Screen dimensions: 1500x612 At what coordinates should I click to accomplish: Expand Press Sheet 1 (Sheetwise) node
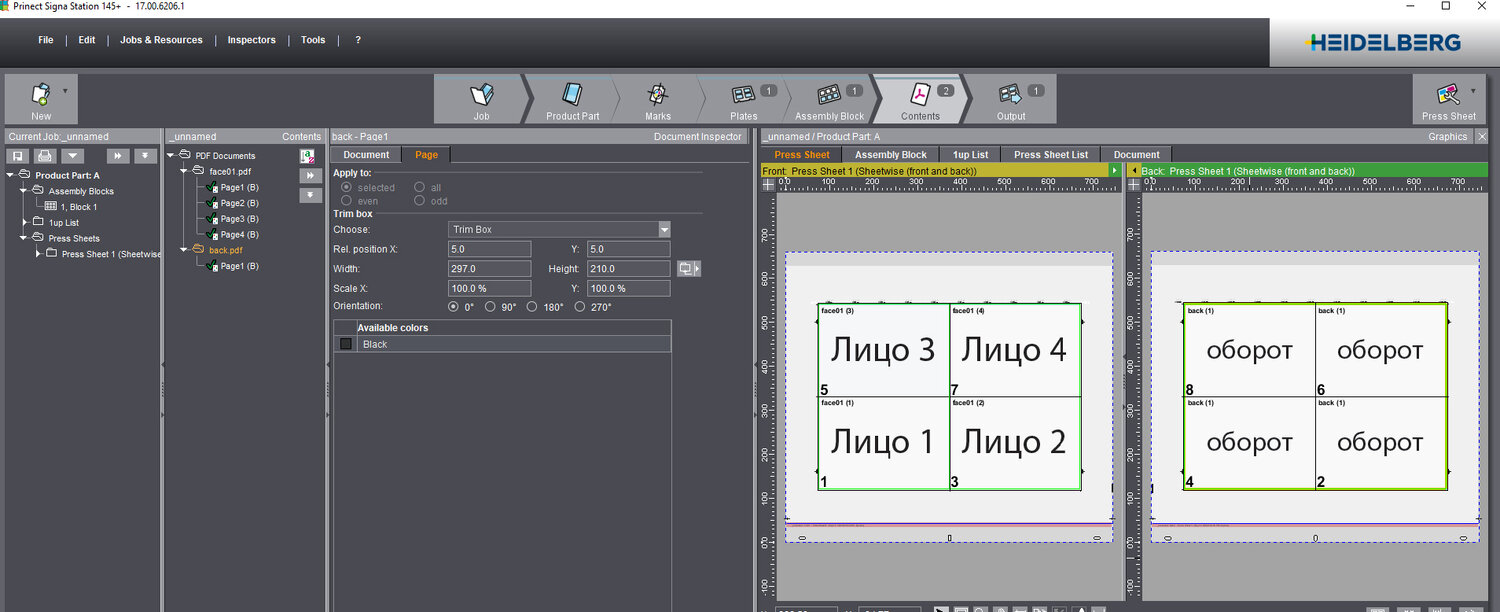(38, 254)
